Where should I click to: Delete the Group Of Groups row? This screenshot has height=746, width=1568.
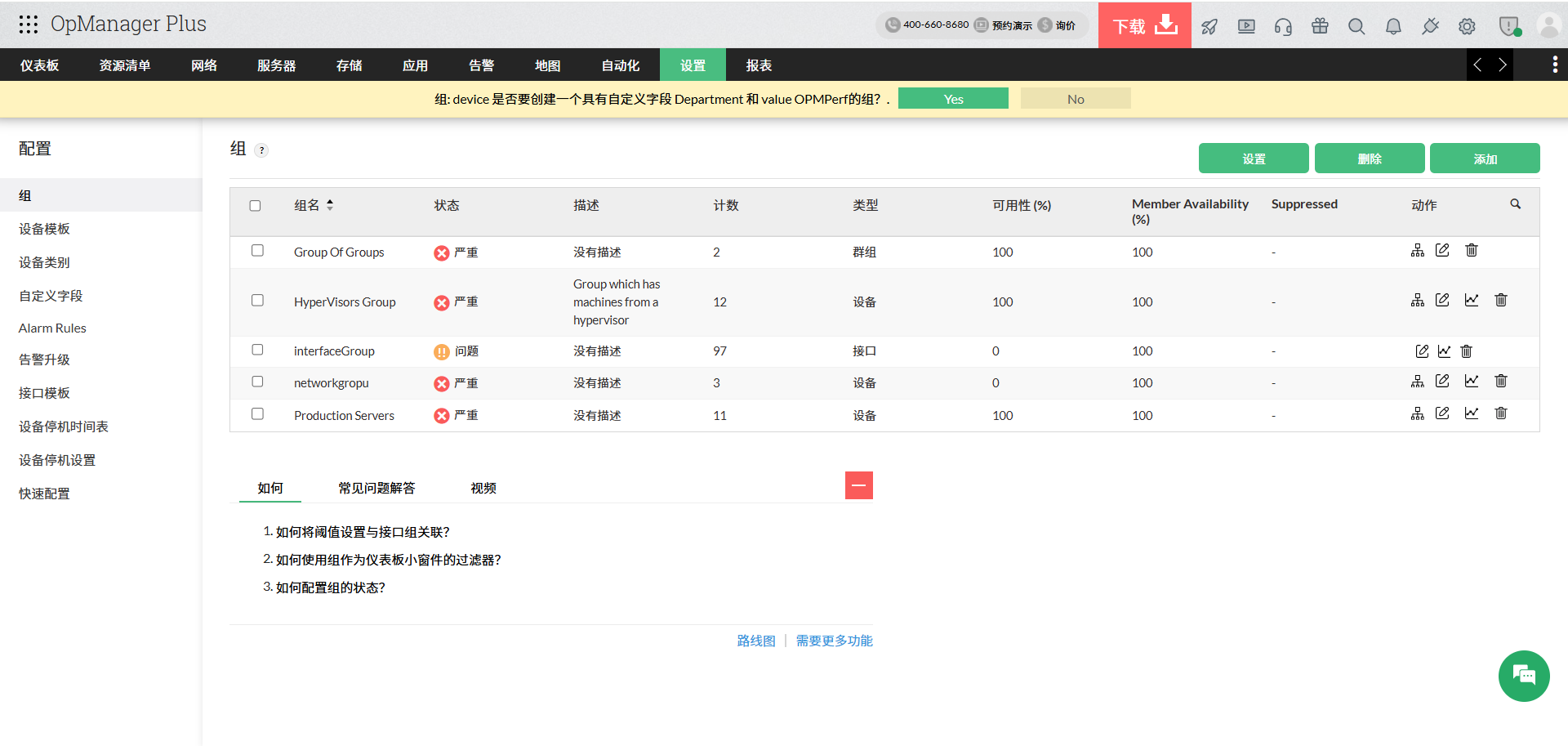tap(1472, 251)
